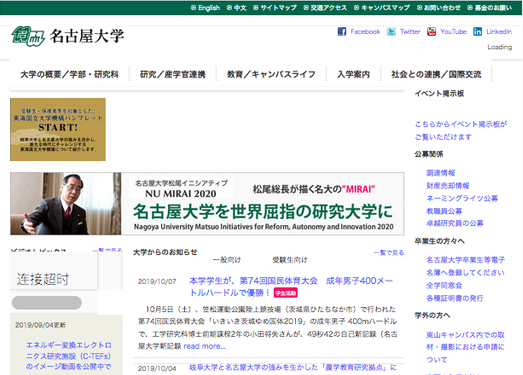Image resolution: width=523 pixels, height=375 pixels.
Task: Click the Facebook text link
Action: [365, 32]
